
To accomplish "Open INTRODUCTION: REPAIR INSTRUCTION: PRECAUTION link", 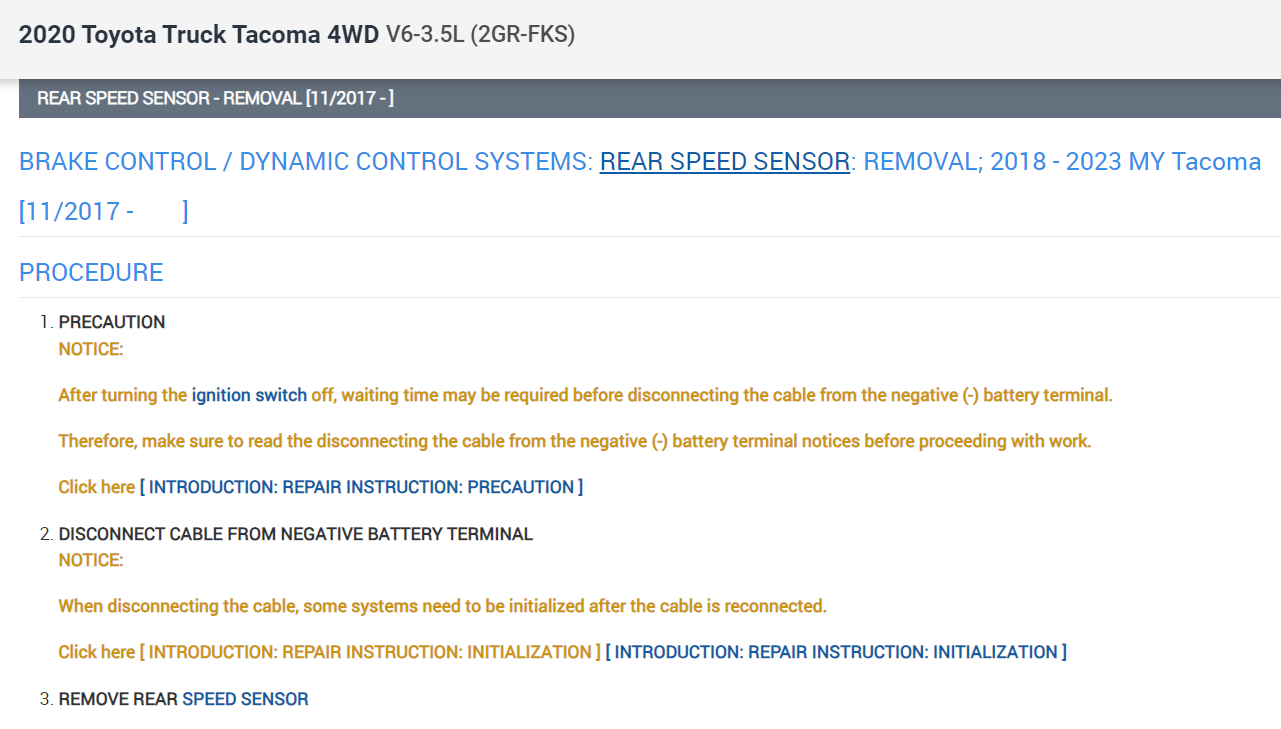I will [x=361, y=487].
